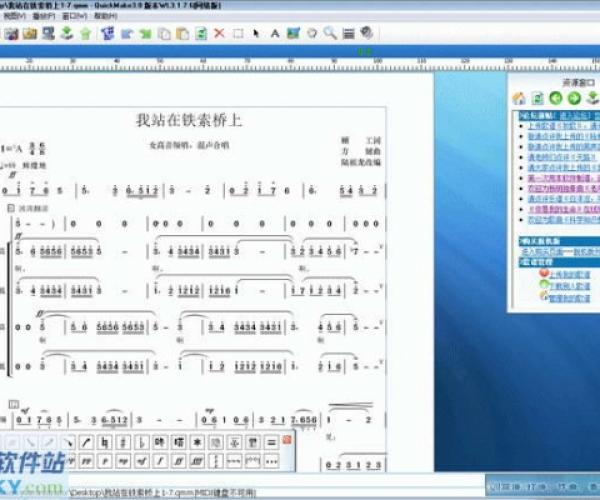Screen dimensions: 600x500
Task: Click the asterisk symbol in palette
Action: (x=197, y=443)
